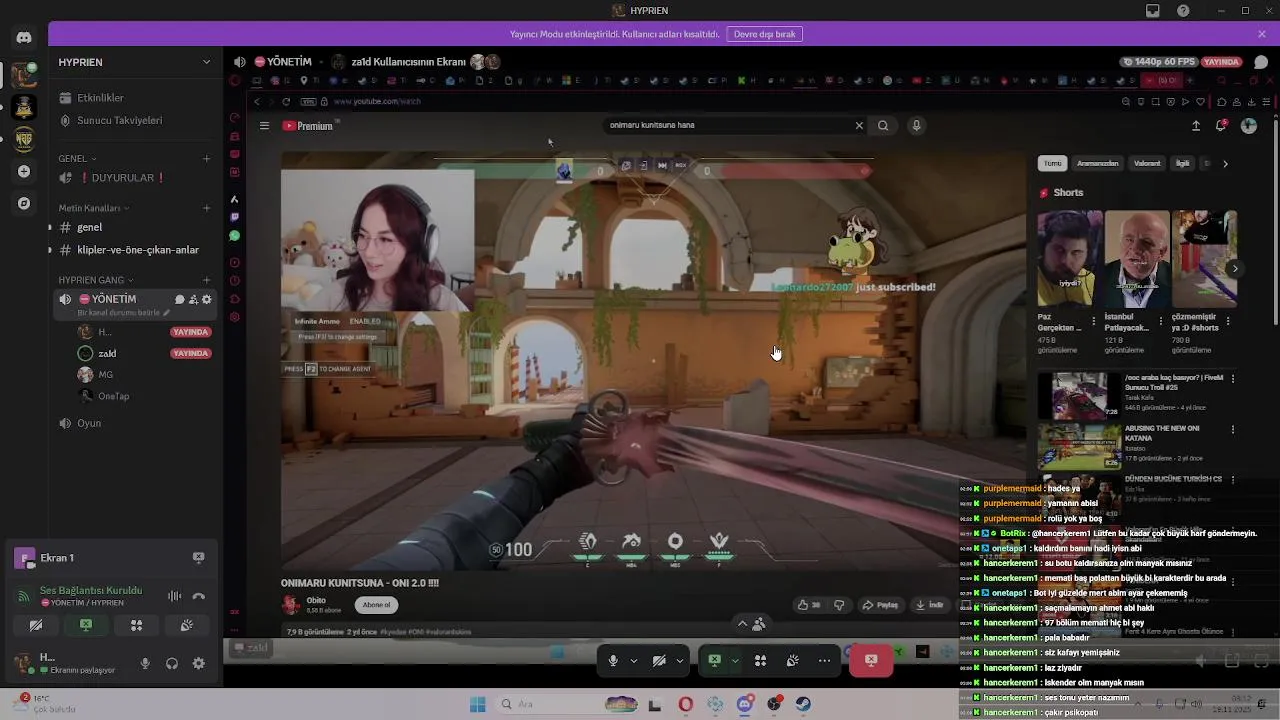1280x720 pixels.
Task: Open YouTube notifications bell
Action: click(1220, 125)
